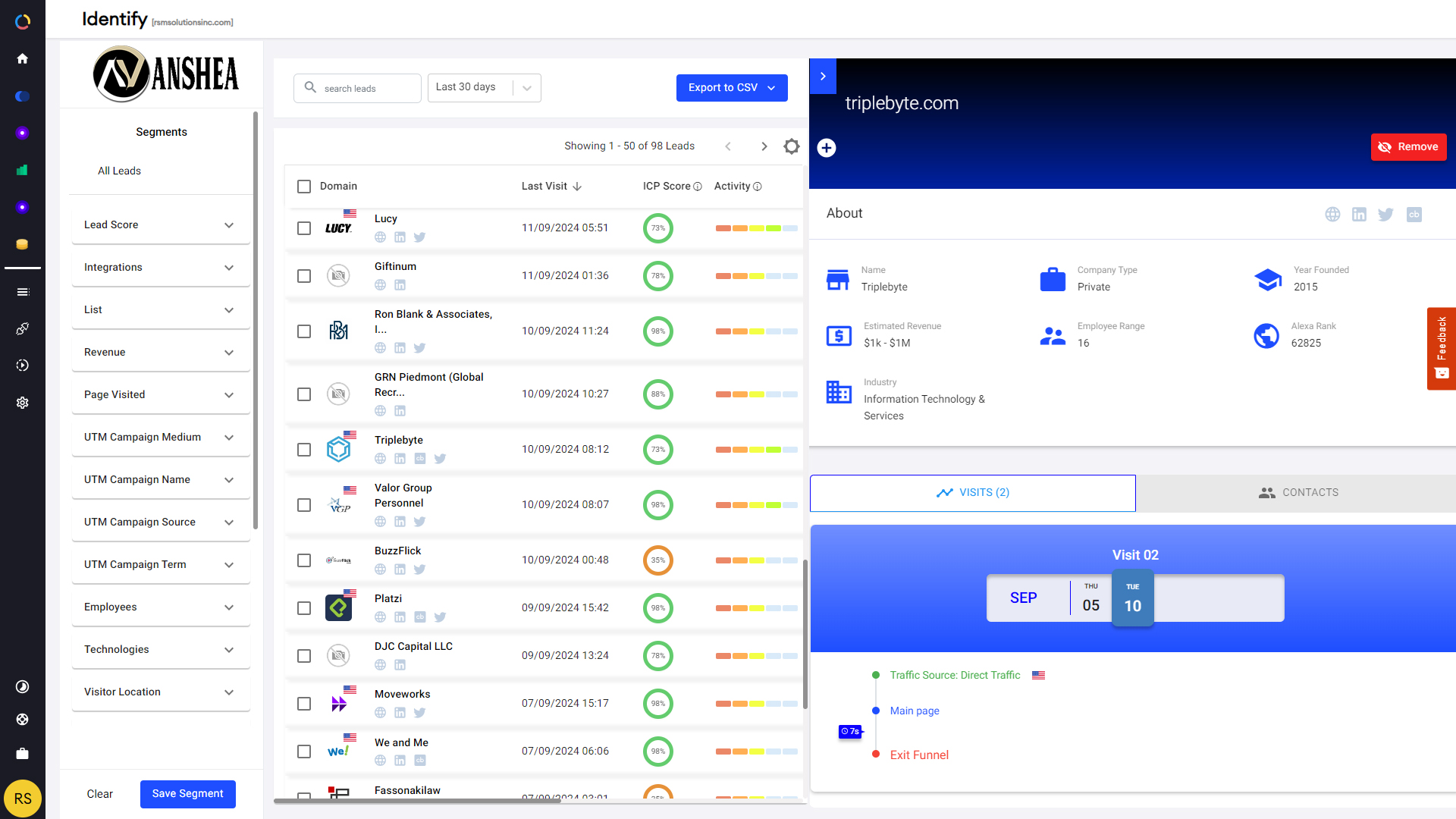
Task: Check the Lucy lead checkbox
Action: 304,228
